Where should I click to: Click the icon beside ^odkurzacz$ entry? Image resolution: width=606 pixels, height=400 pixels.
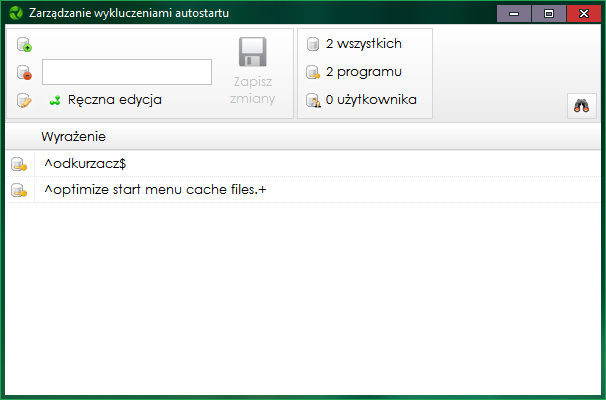[x=19, y=164]
